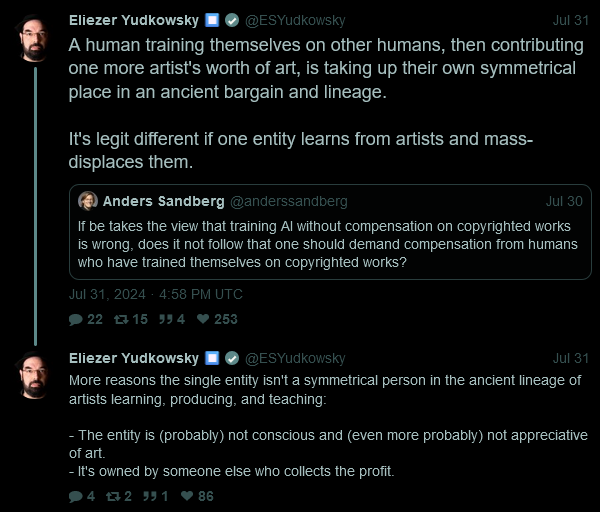
Task: Open @anderssandberg handle link
Action: point(289,201)
